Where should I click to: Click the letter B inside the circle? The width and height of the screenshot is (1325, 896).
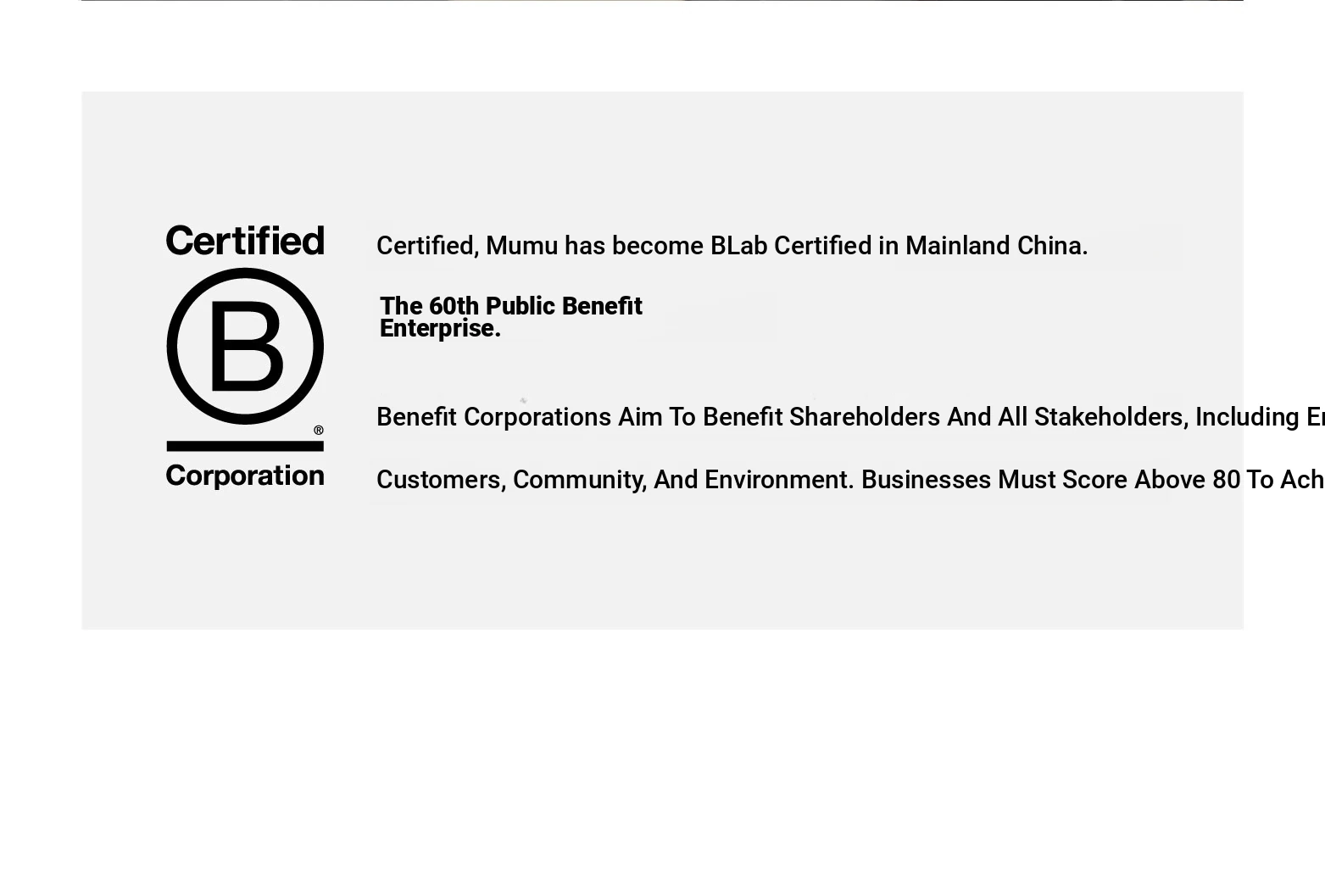coord(246,347)
